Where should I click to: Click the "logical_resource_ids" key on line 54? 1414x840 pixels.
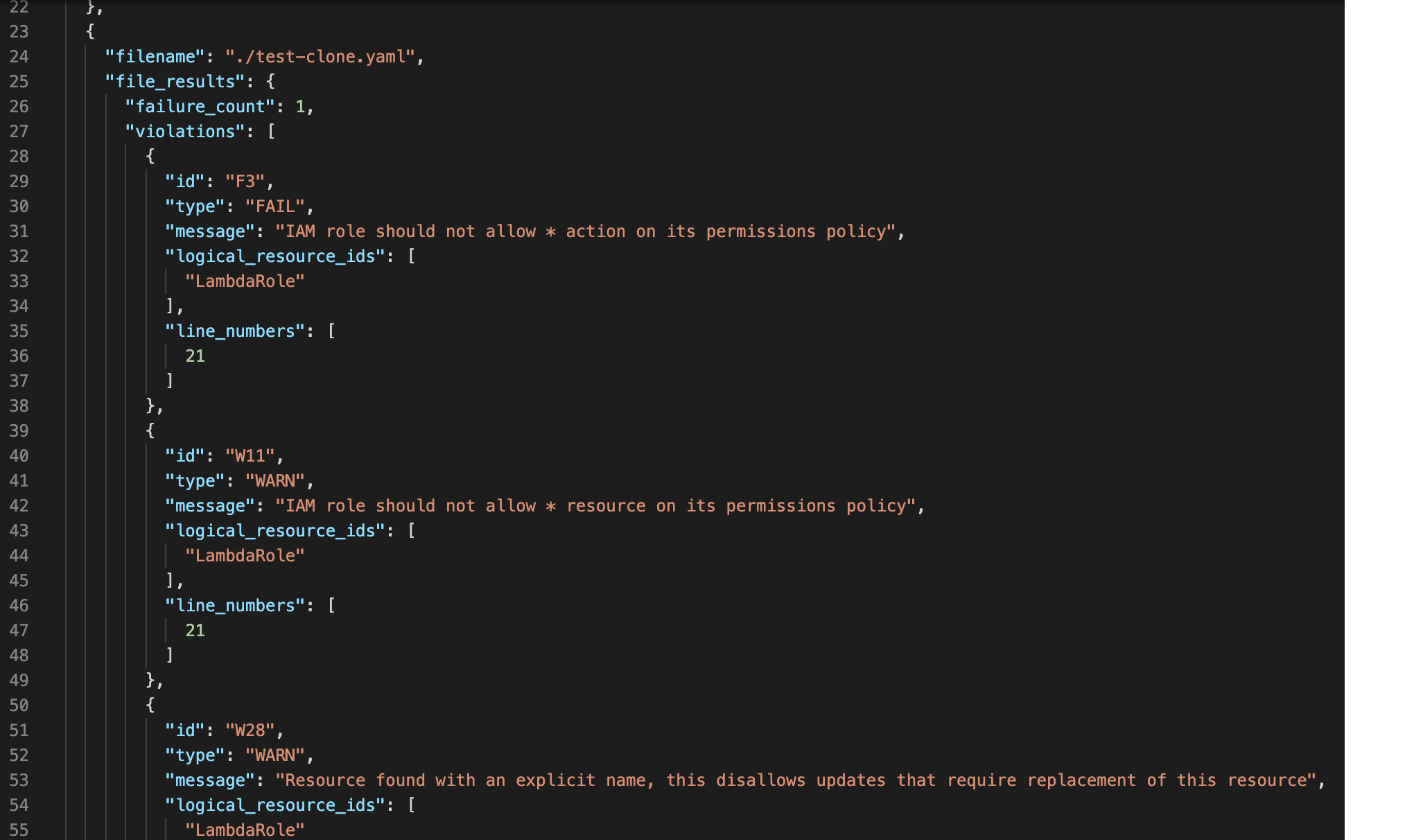click(x=274, y=805)
